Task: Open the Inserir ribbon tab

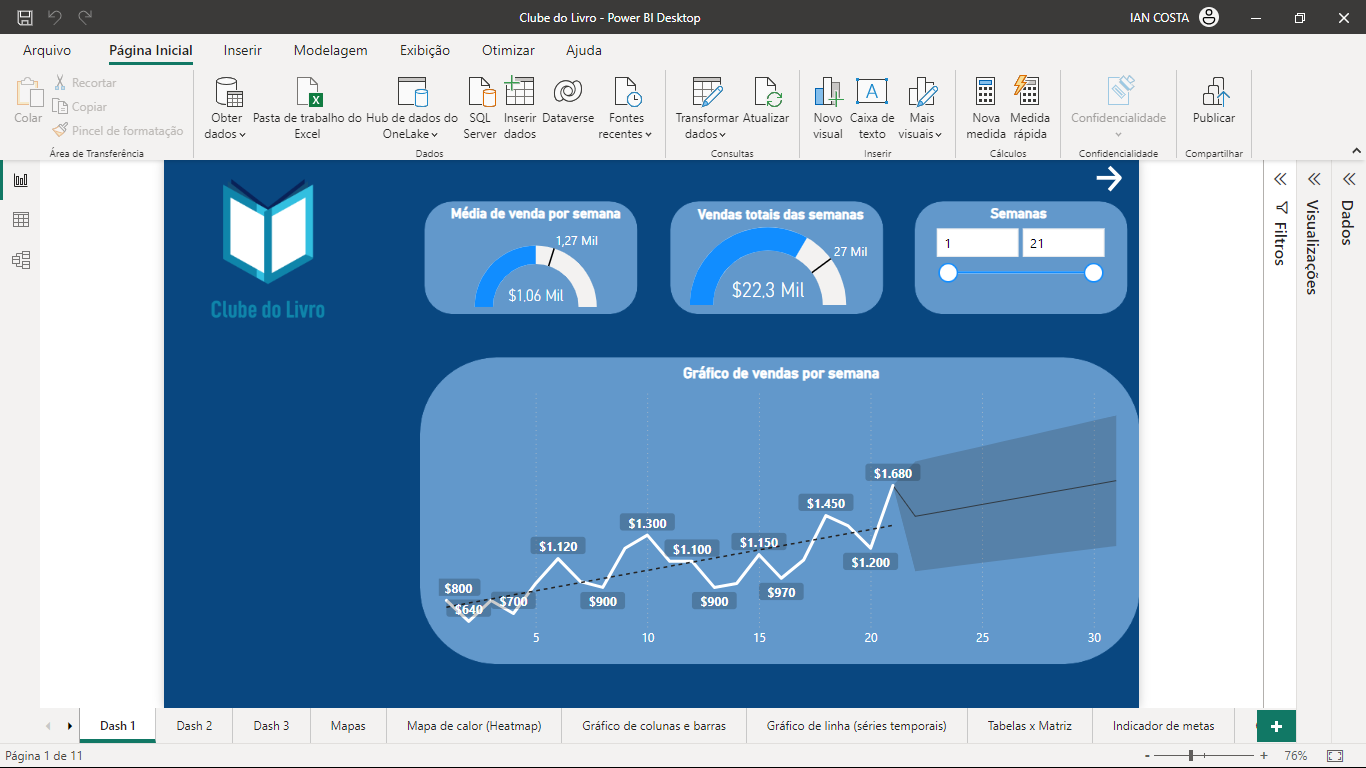Action: (x=243, y=50)
